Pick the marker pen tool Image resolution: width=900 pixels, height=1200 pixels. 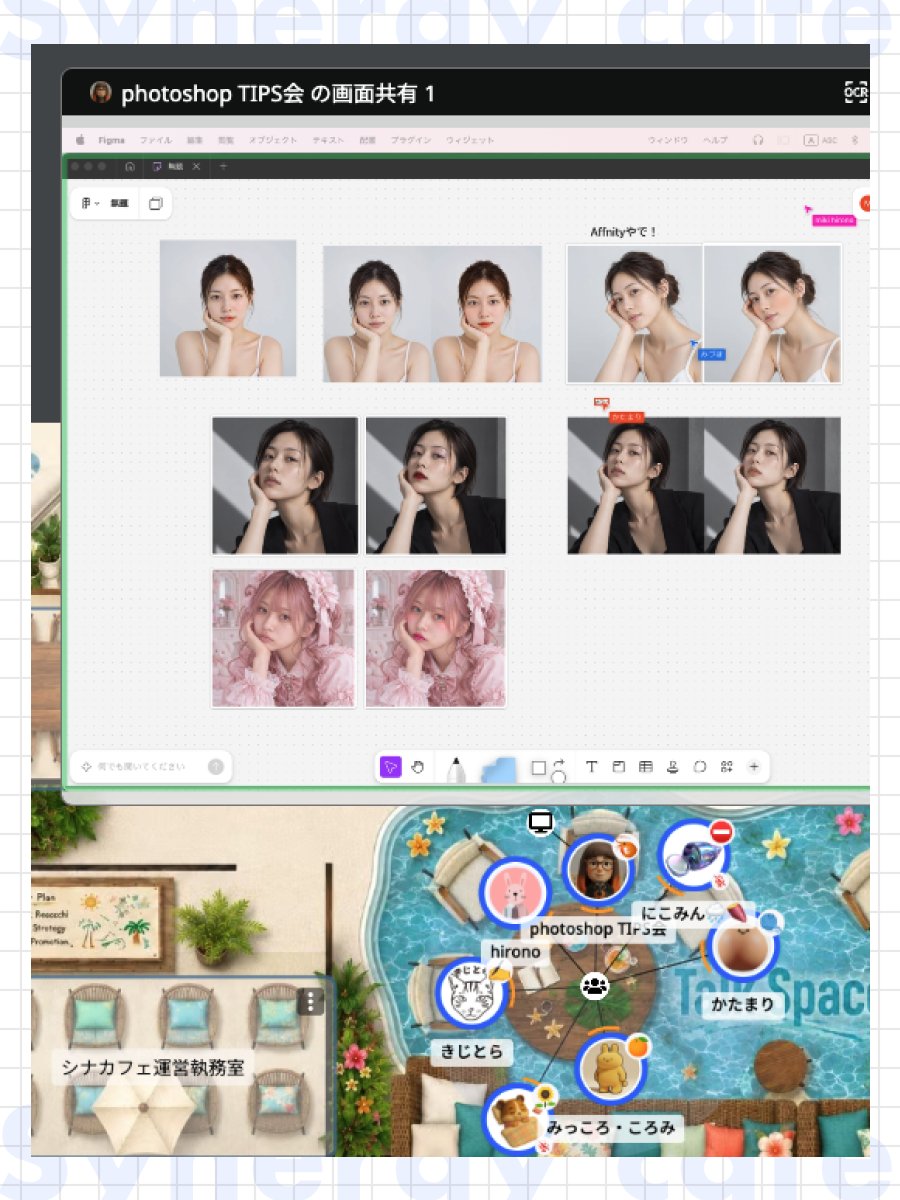pos(456,768)
